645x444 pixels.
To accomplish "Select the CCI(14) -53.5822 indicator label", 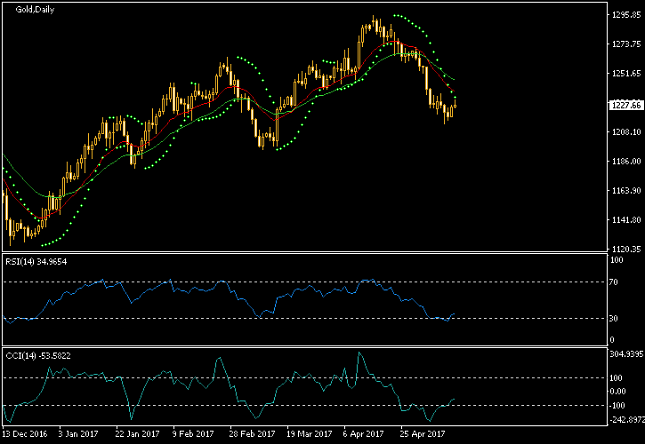I will [38, 356].
